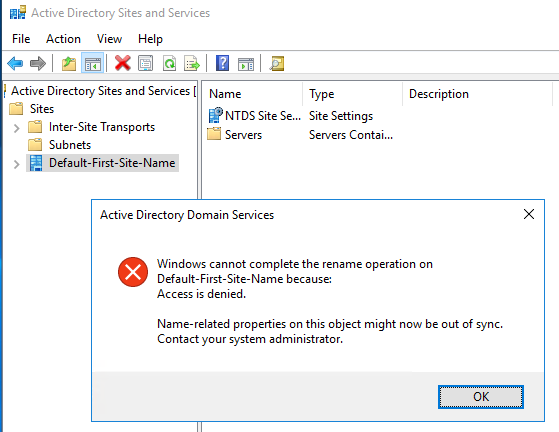The height and width of the screenshot is (432, 559).
Task: Select the NTDS Site Settings item
Action: [x=255, y=116]
